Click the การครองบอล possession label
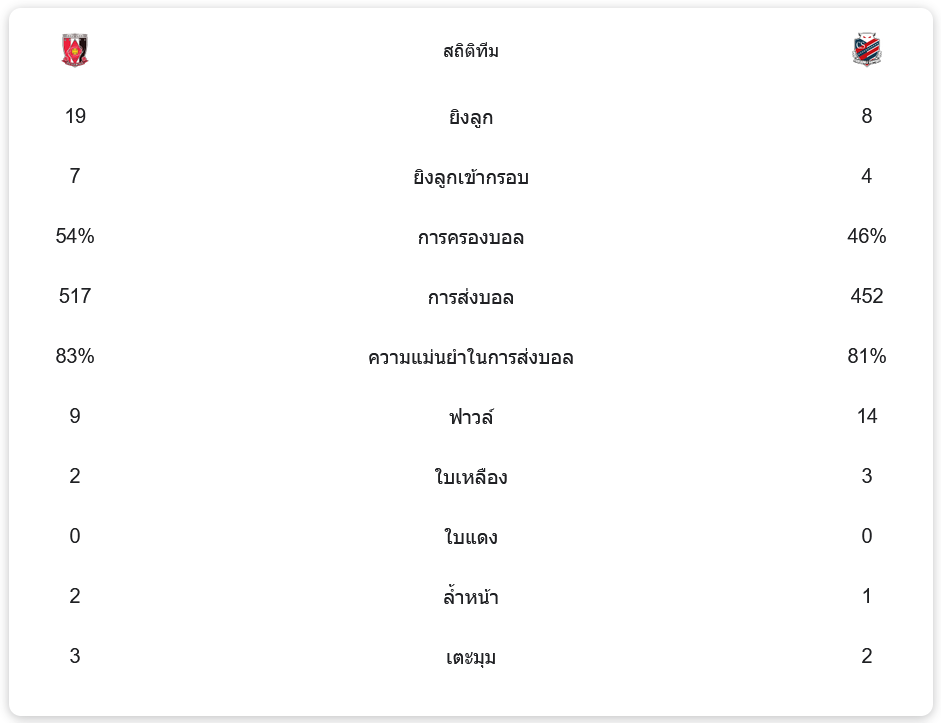Screen dimensions: 941x723 click(470, 237)
